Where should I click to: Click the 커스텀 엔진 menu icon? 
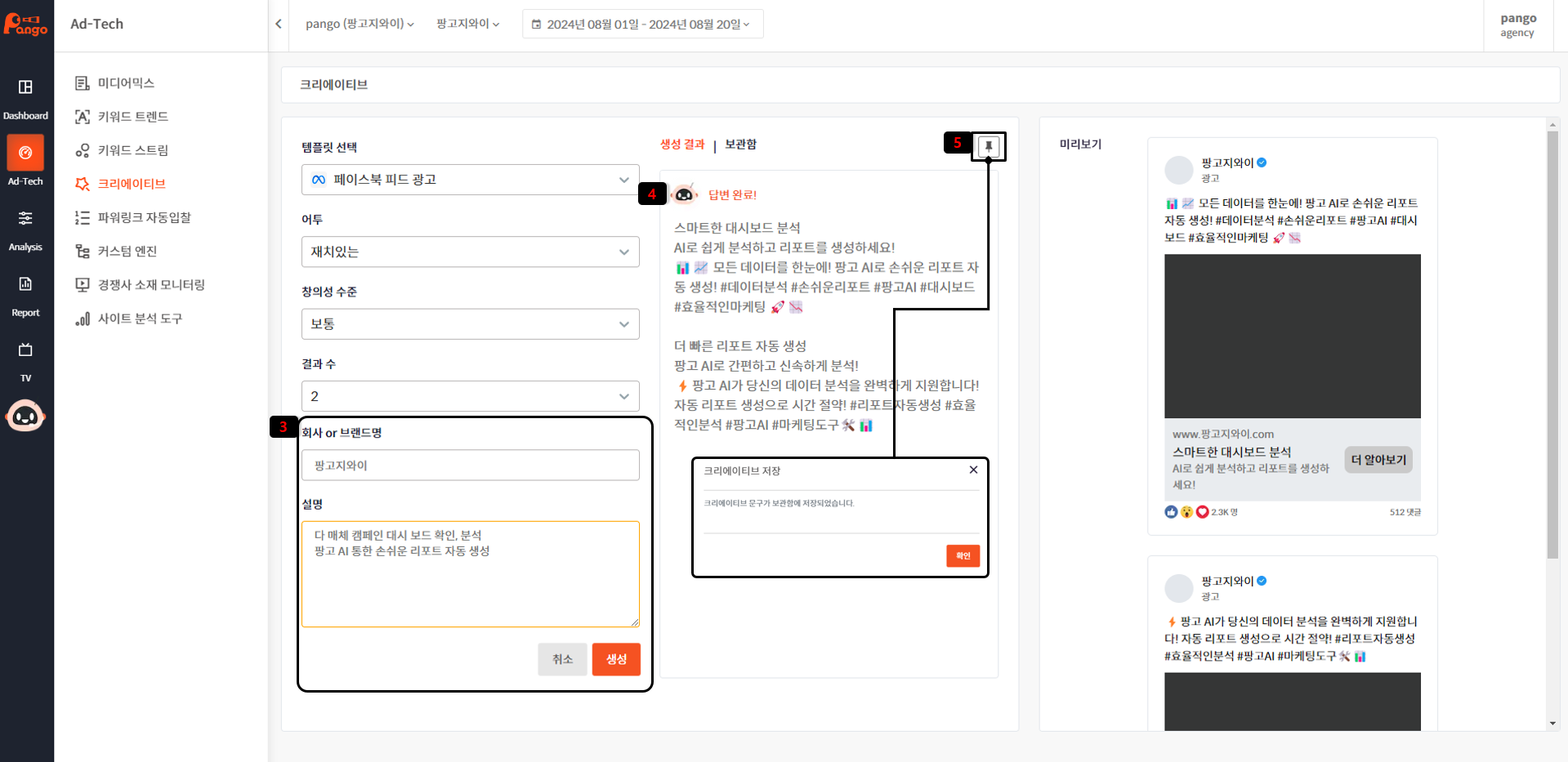point(82,251)
